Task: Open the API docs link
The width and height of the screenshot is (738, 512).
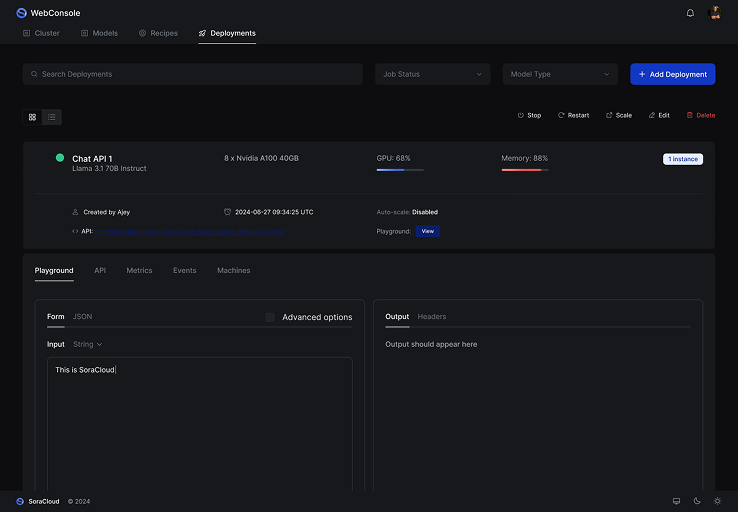Action: (189, 232)
